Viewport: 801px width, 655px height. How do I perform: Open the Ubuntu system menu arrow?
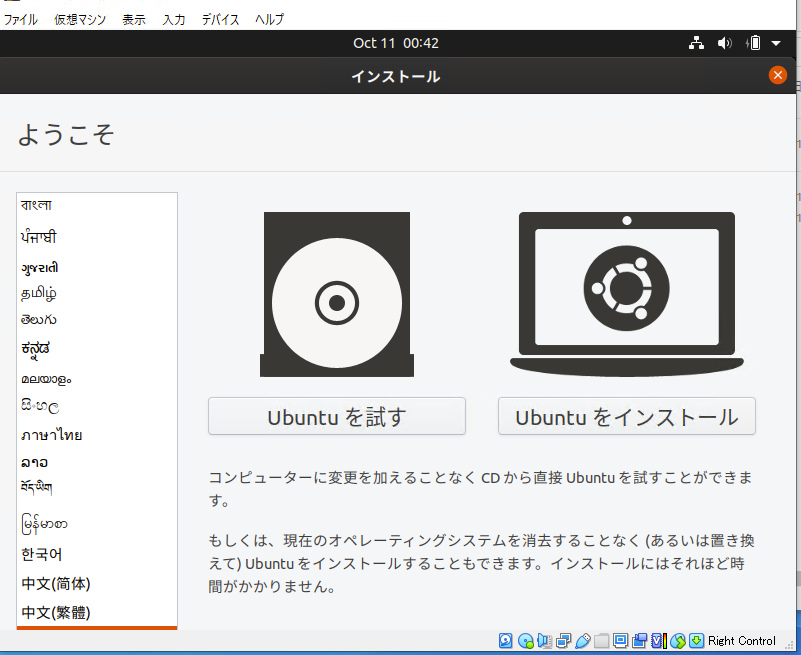776,43
